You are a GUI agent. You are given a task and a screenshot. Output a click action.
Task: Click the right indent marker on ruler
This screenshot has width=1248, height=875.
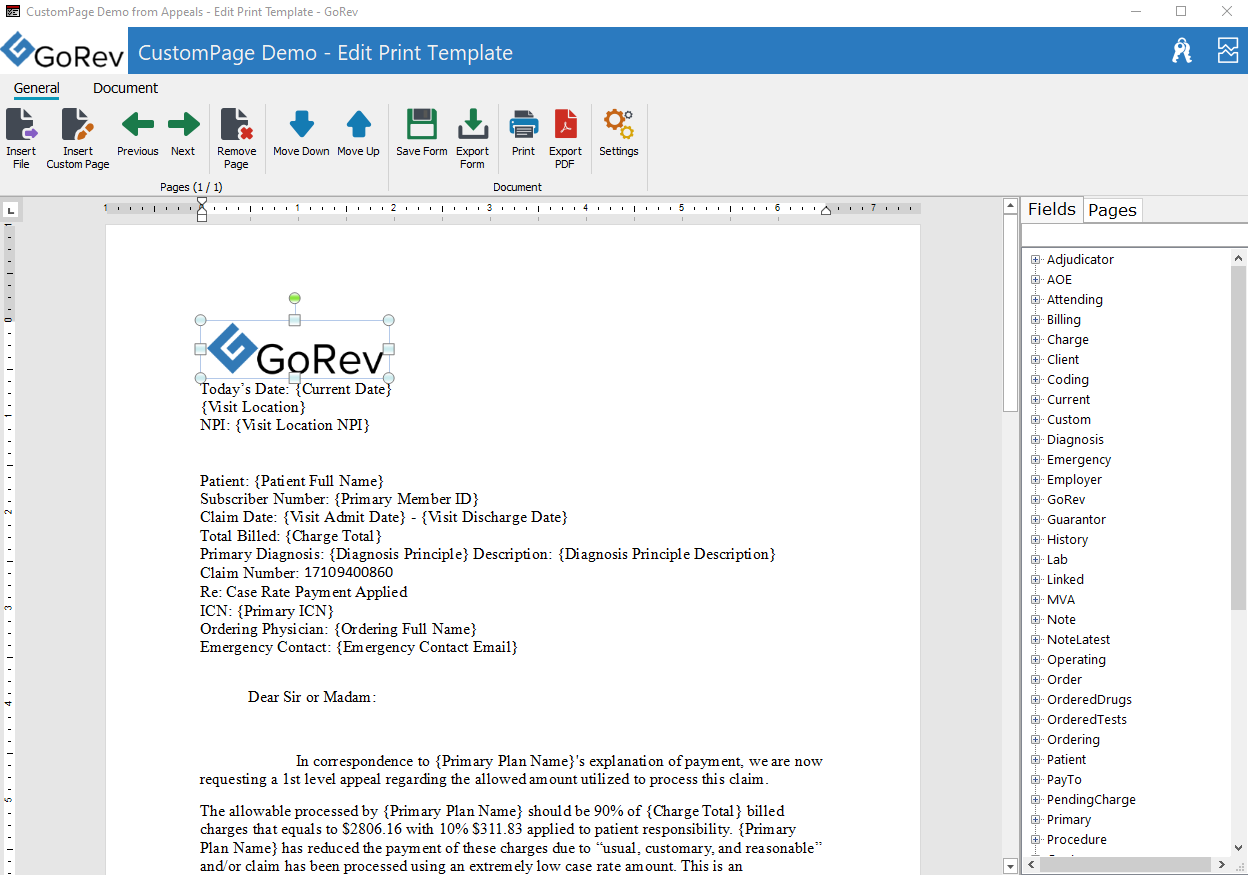coord(826,210)
